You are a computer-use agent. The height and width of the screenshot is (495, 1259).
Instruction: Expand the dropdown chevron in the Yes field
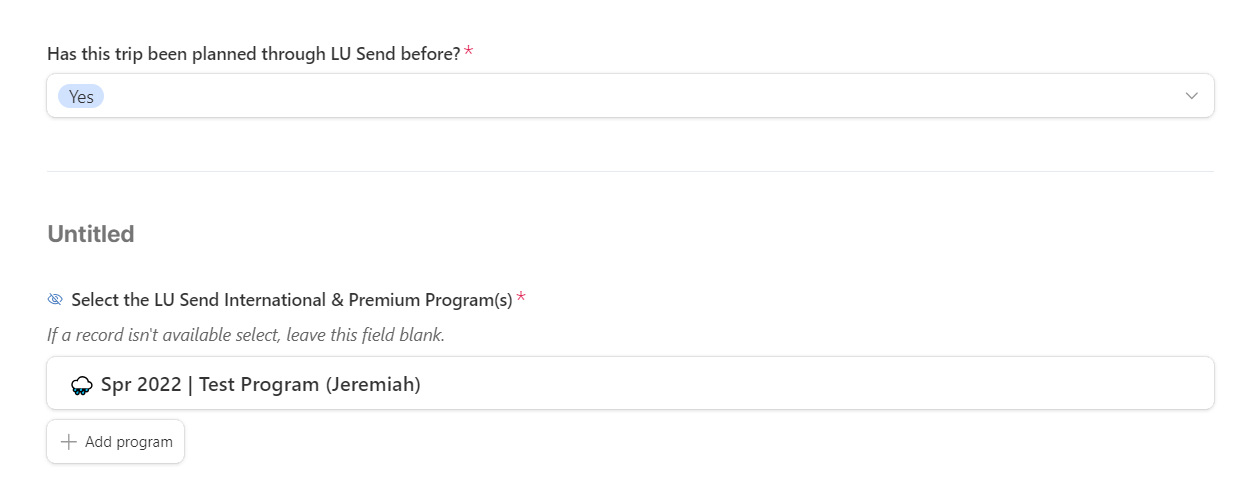[1191, 96]
